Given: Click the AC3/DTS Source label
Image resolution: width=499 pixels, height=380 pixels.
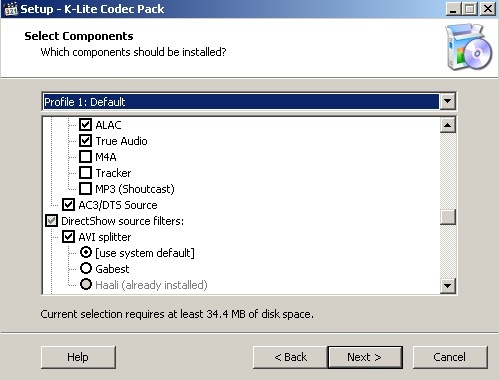Looking at the screenshot, I should pos(118,205).
